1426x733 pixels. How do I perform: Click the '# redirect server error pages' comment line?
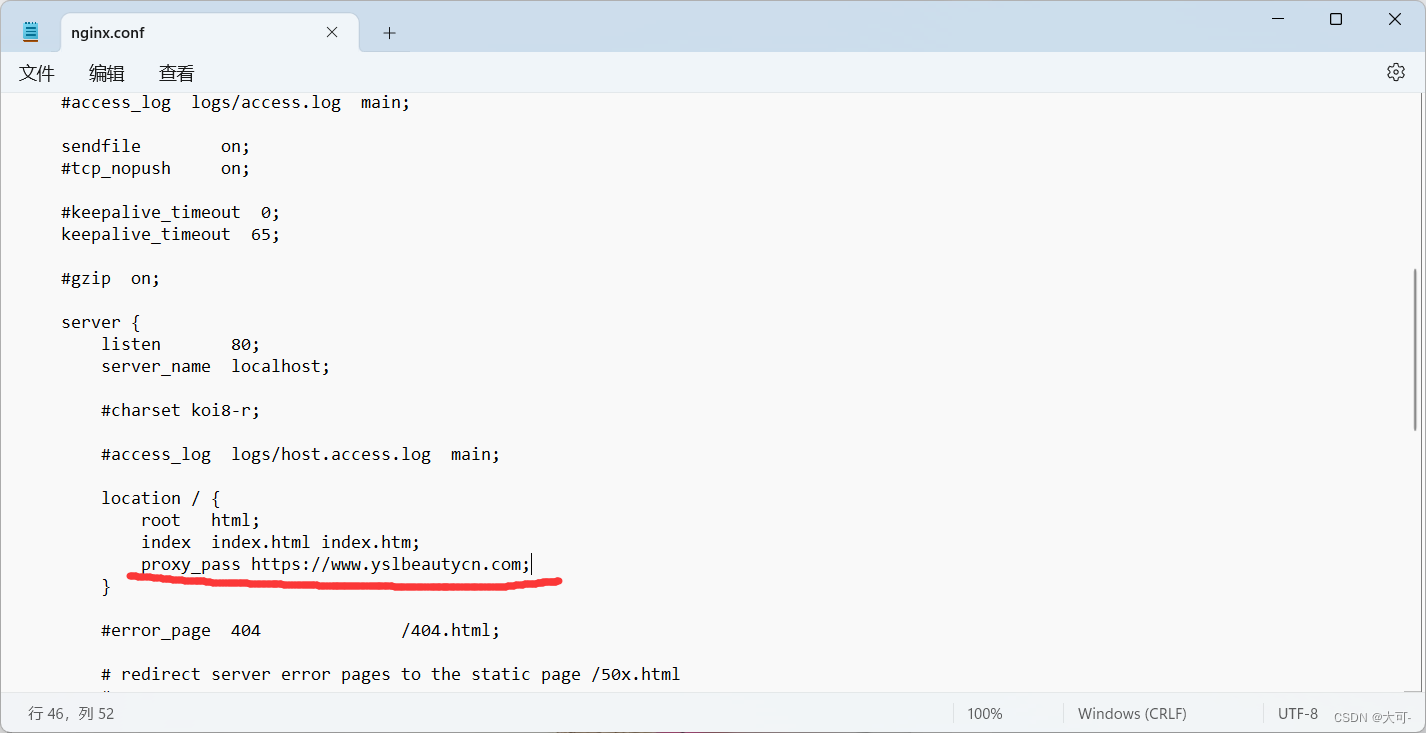[x=391, y=674]
